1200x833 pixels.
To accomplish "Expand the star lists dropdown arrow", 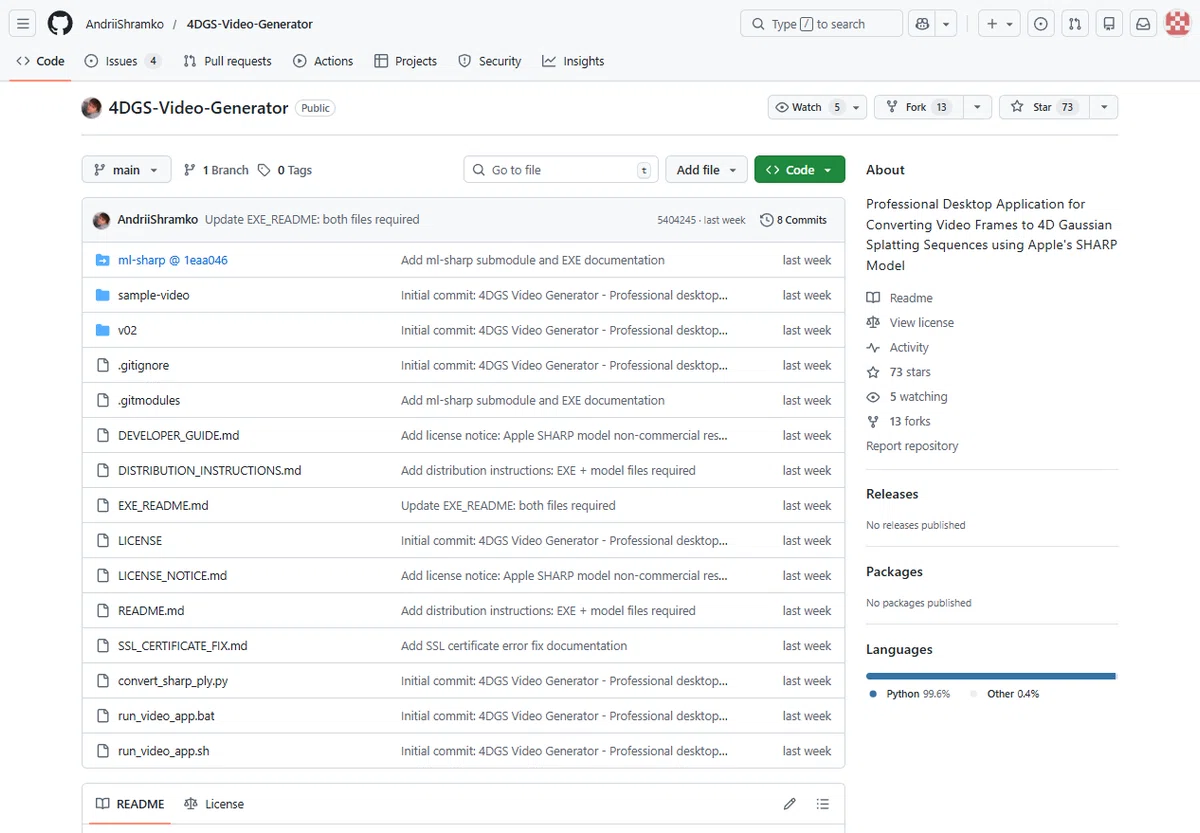I will pyautogui.click(x=1104, y=107).
